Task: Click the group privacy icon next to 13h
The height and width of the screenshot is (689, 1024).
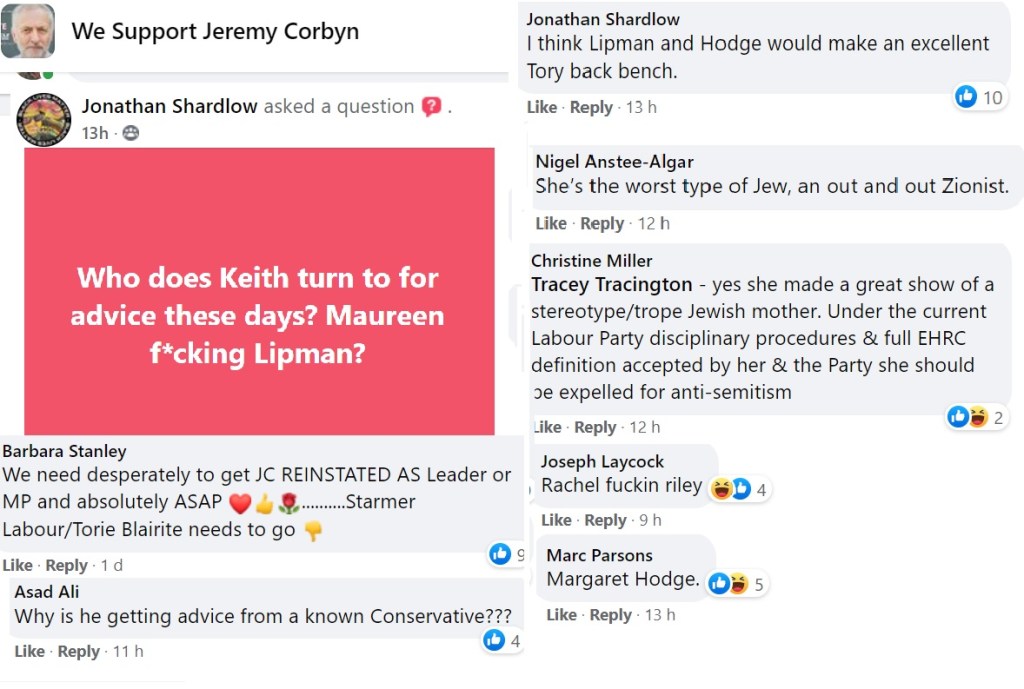Action: click(x=131, y=133)
